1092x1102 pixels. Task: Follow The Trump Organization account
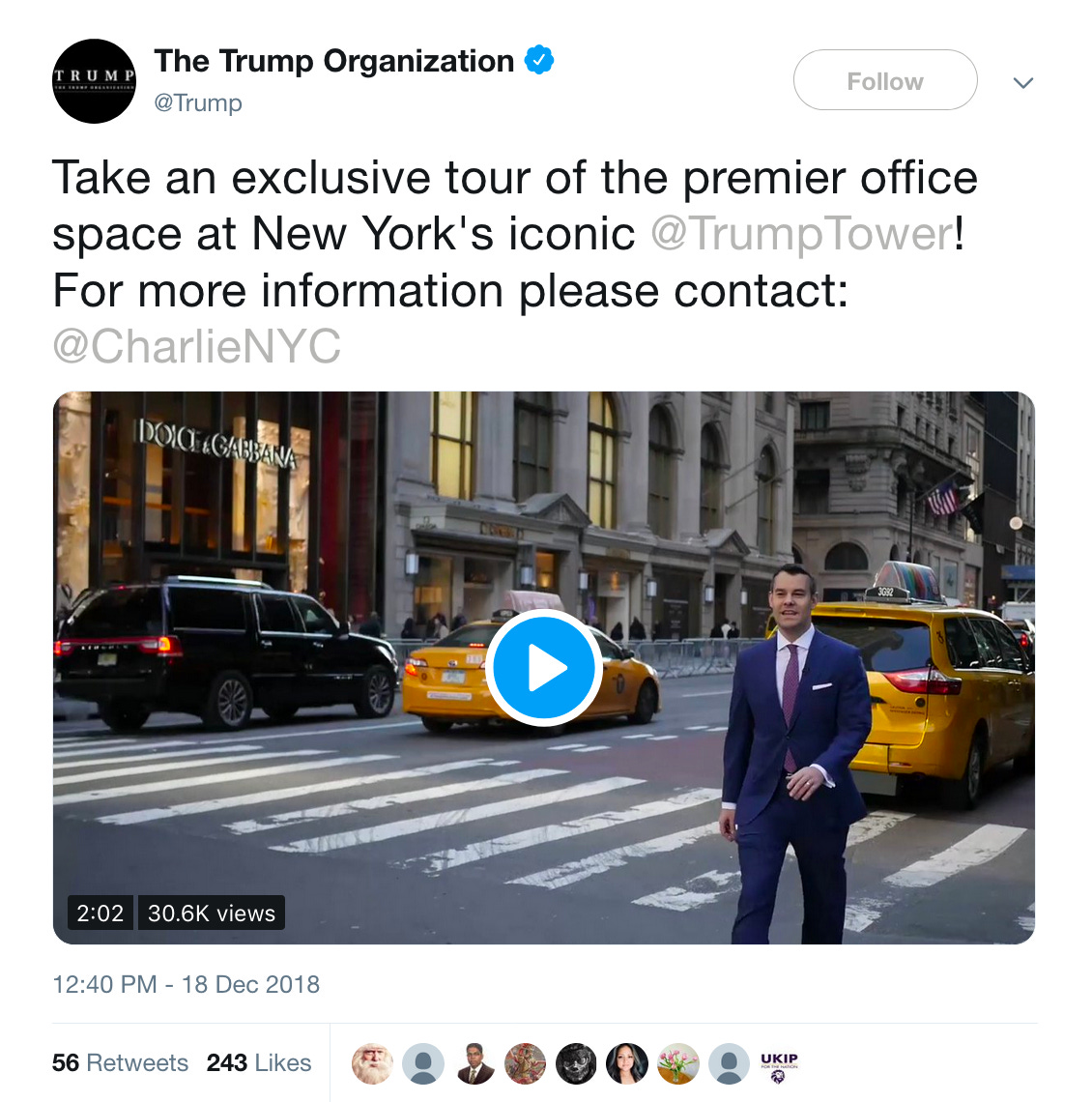884,80
